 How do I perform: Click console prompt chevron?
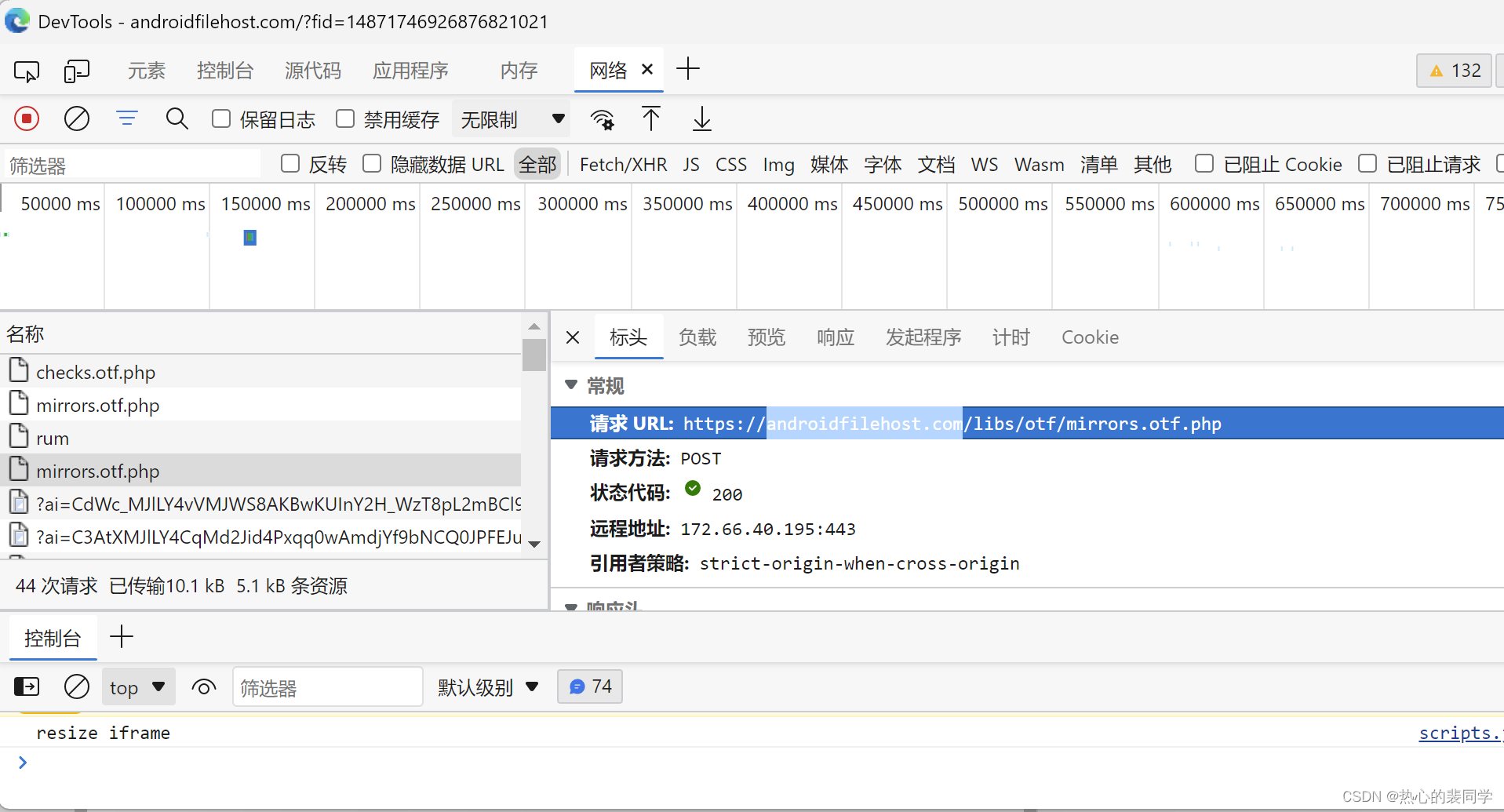tap(23, 762)
